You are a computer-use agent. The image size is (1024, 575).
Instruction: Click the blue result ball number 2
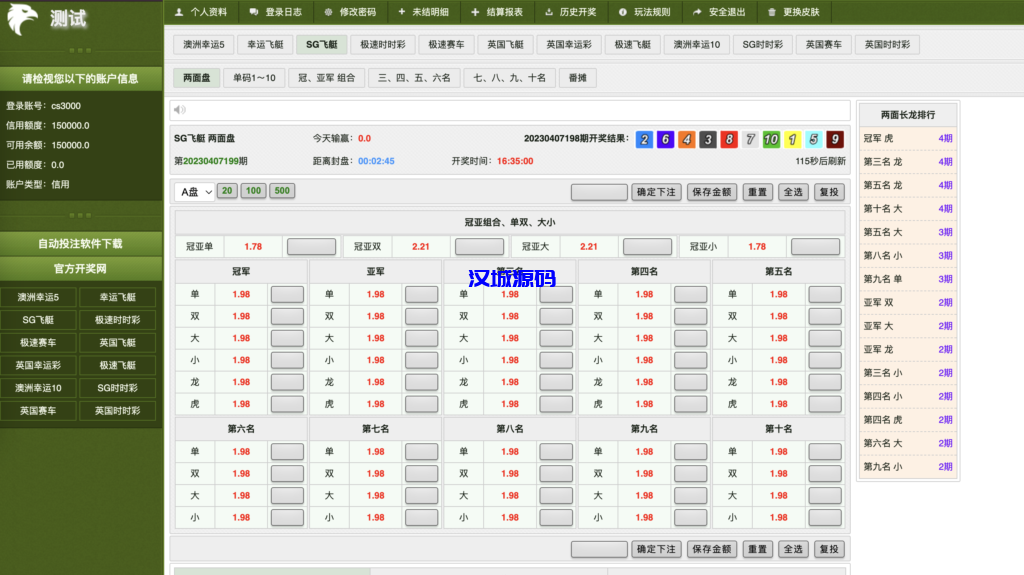[x=645, y=139]
